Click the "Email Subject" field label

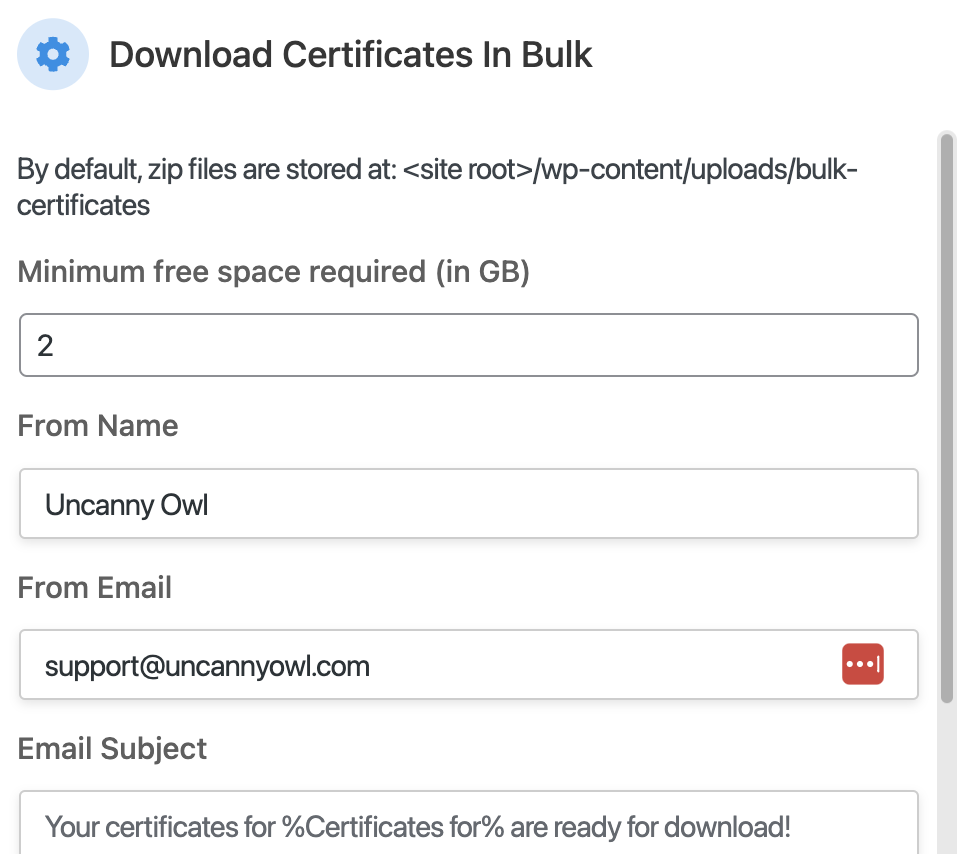point(112,748)
